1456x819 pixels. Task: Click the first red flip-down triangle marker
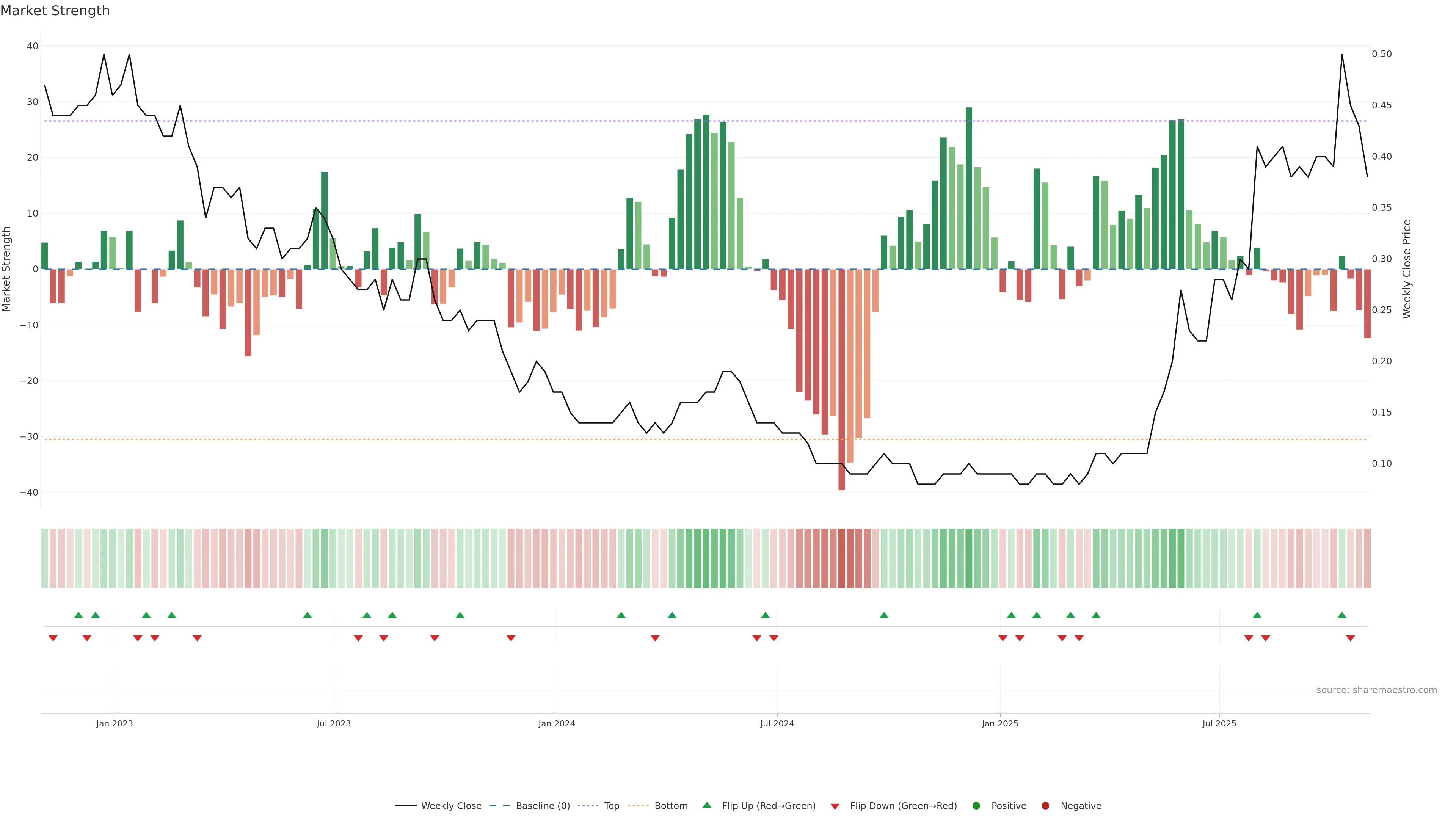[x=53, y=638]
